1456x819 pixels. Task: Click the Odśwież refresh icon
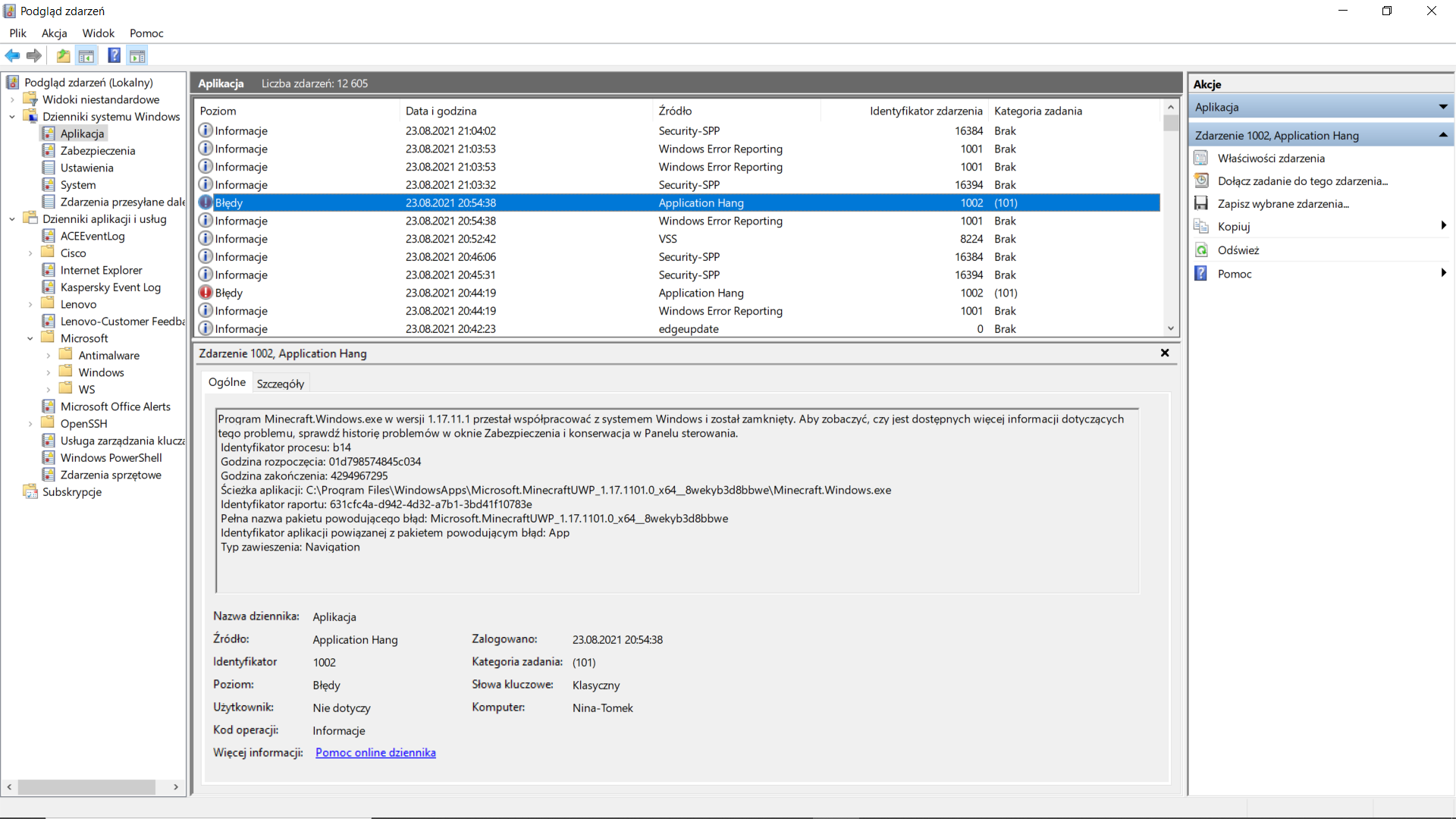[x=1201, y=250]
